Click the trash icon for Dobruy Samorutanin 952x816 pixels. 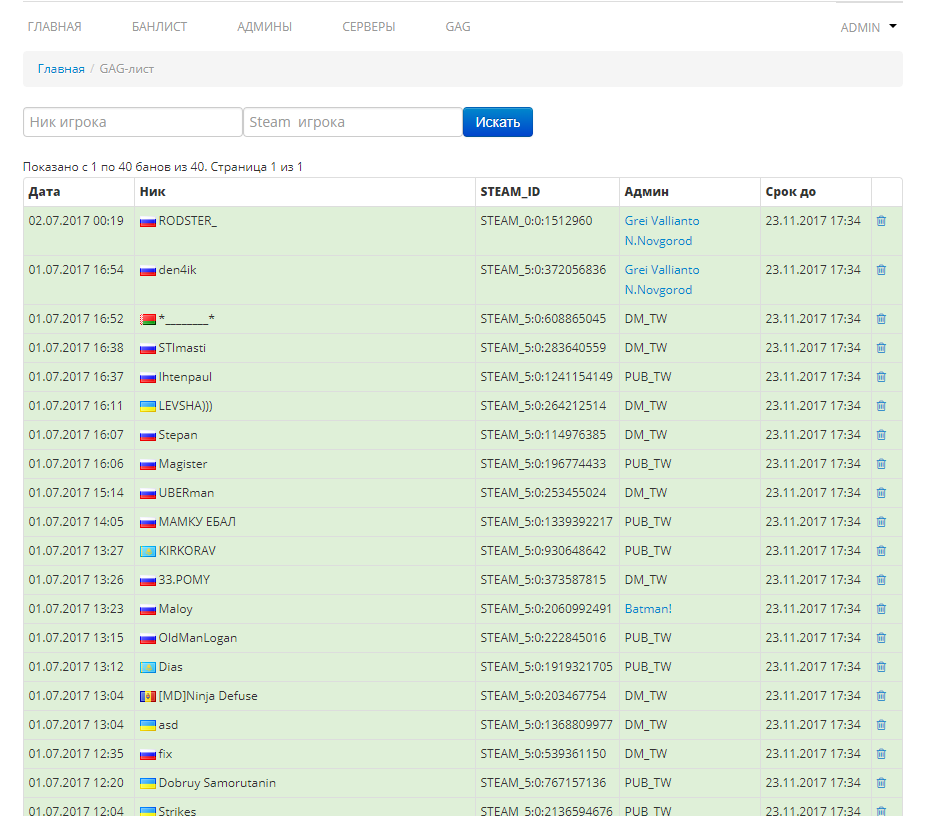tap(881, 783)
